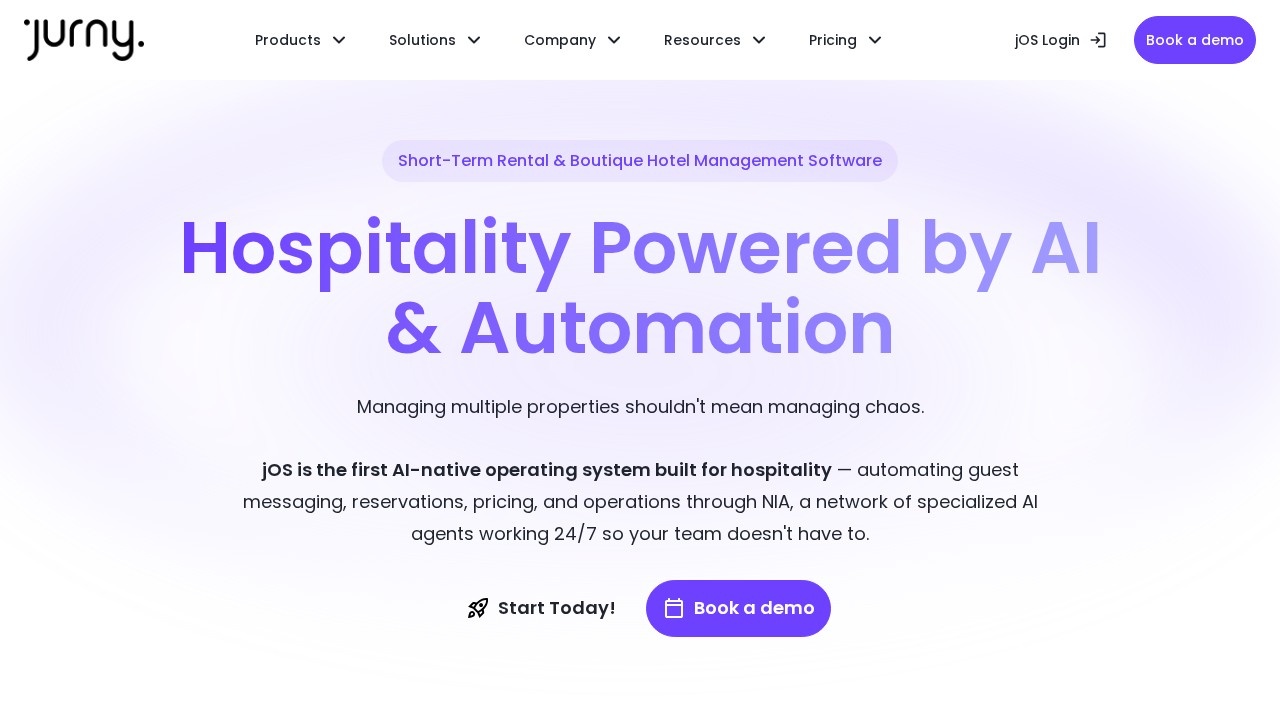The image size is (1280, 720).
Task: Open the Products menu
Action: click(301, 40)
